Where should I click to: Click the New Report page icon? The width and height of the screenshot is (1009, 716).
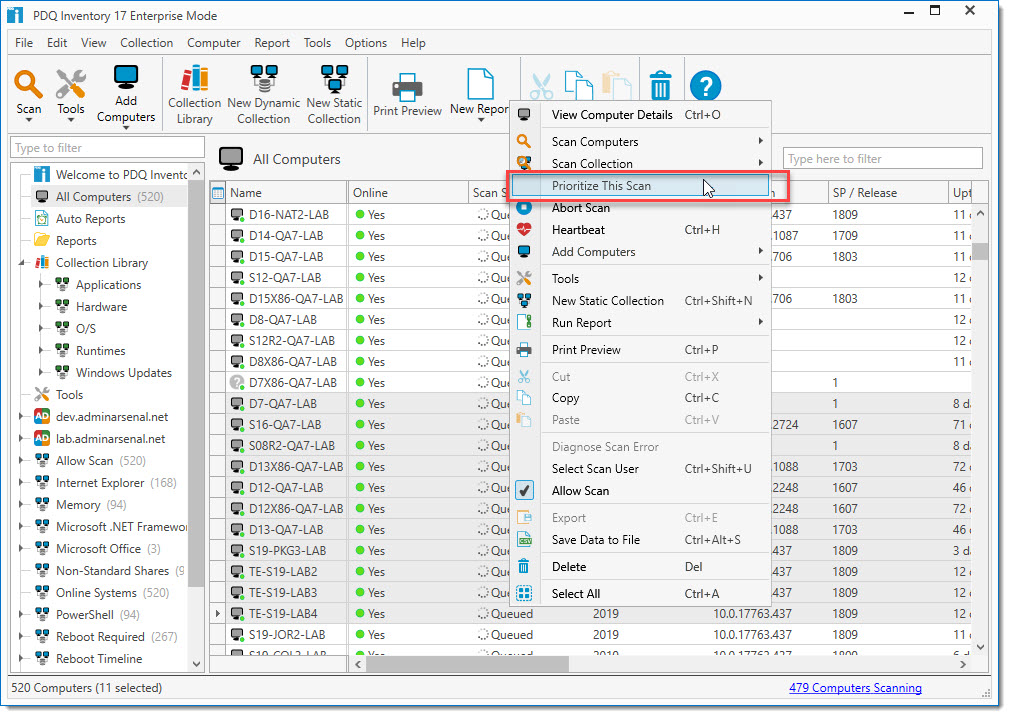pos(480,84)
